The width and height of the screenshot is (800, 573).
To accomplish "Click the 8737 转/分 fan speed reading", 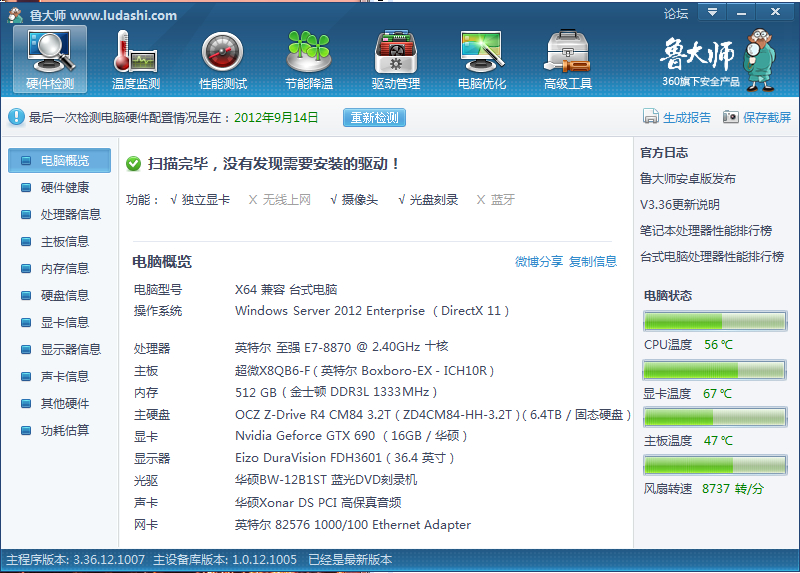I will point(733,489).
